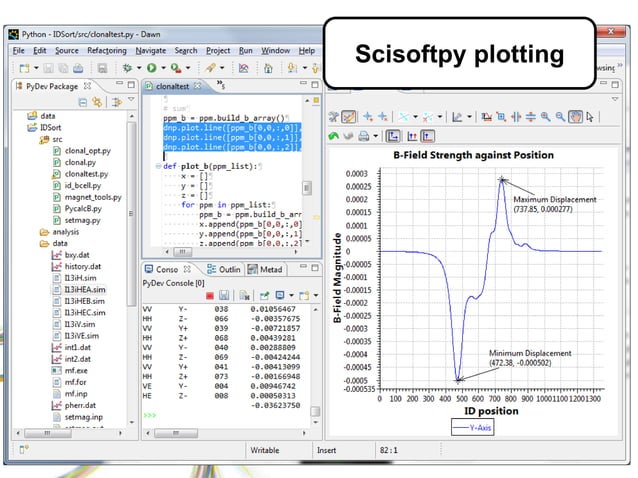Collapse the plot_b function fold marker
638x478 pixels.
coord(155,164)
